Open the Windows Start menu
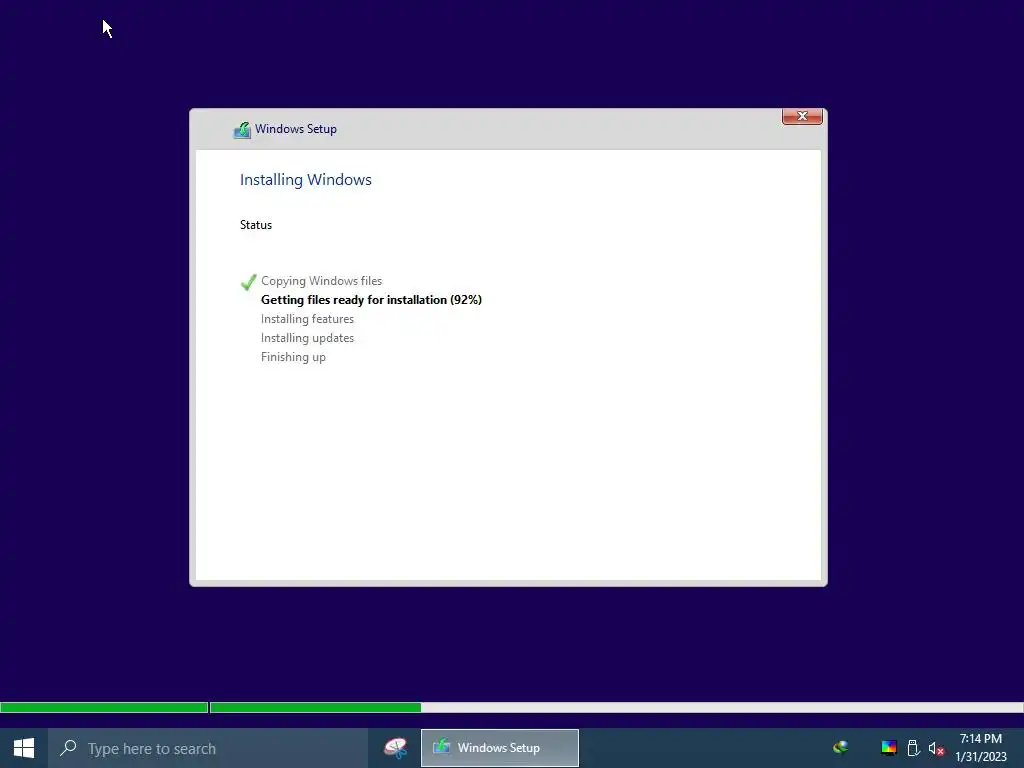The height and width of the screenshot is (768, 1024). coord(24,748)
